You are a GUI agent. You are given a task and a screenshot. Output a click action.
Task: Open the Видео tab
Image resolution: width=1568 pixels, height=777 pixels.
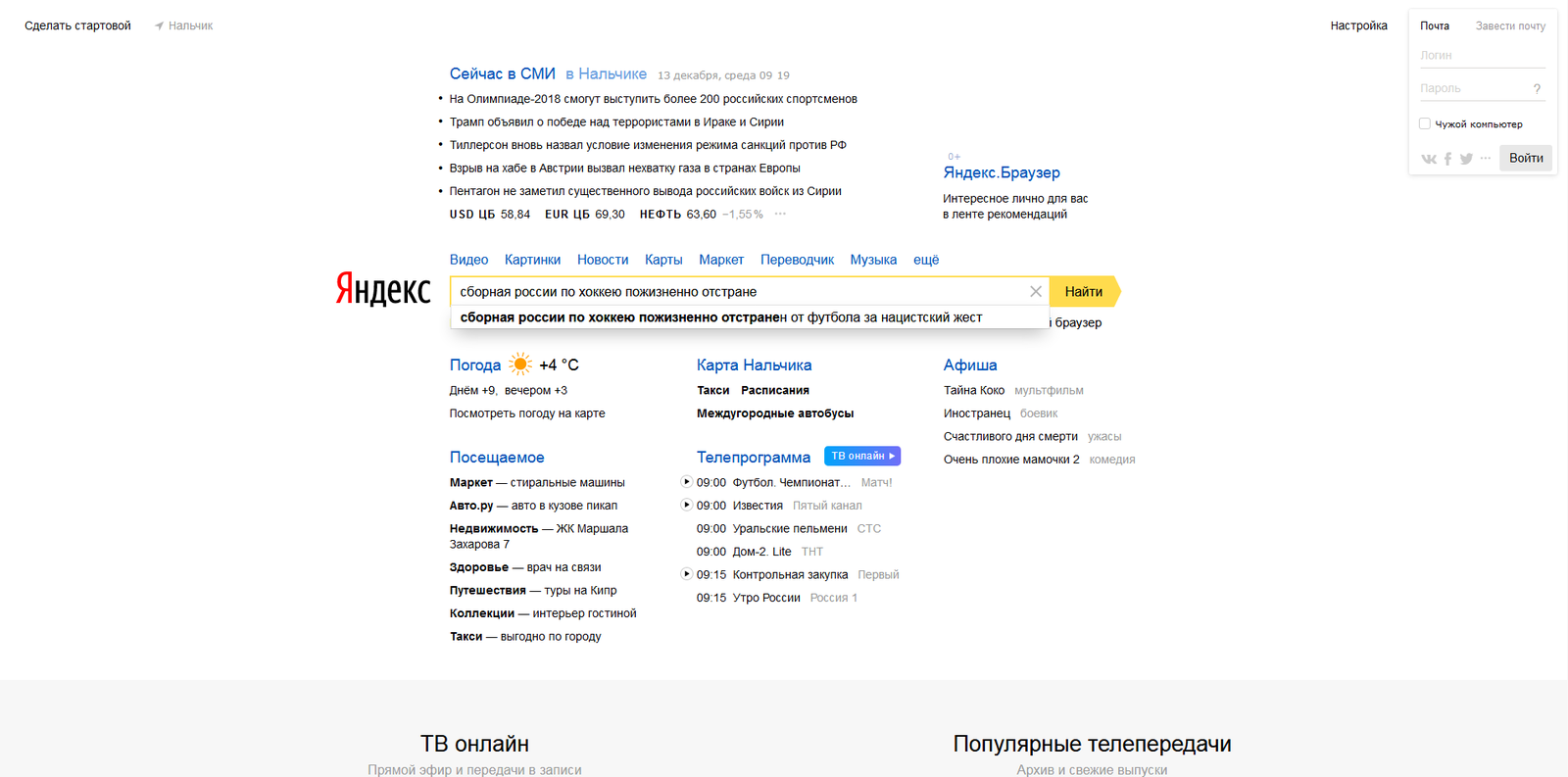[468, 260]
